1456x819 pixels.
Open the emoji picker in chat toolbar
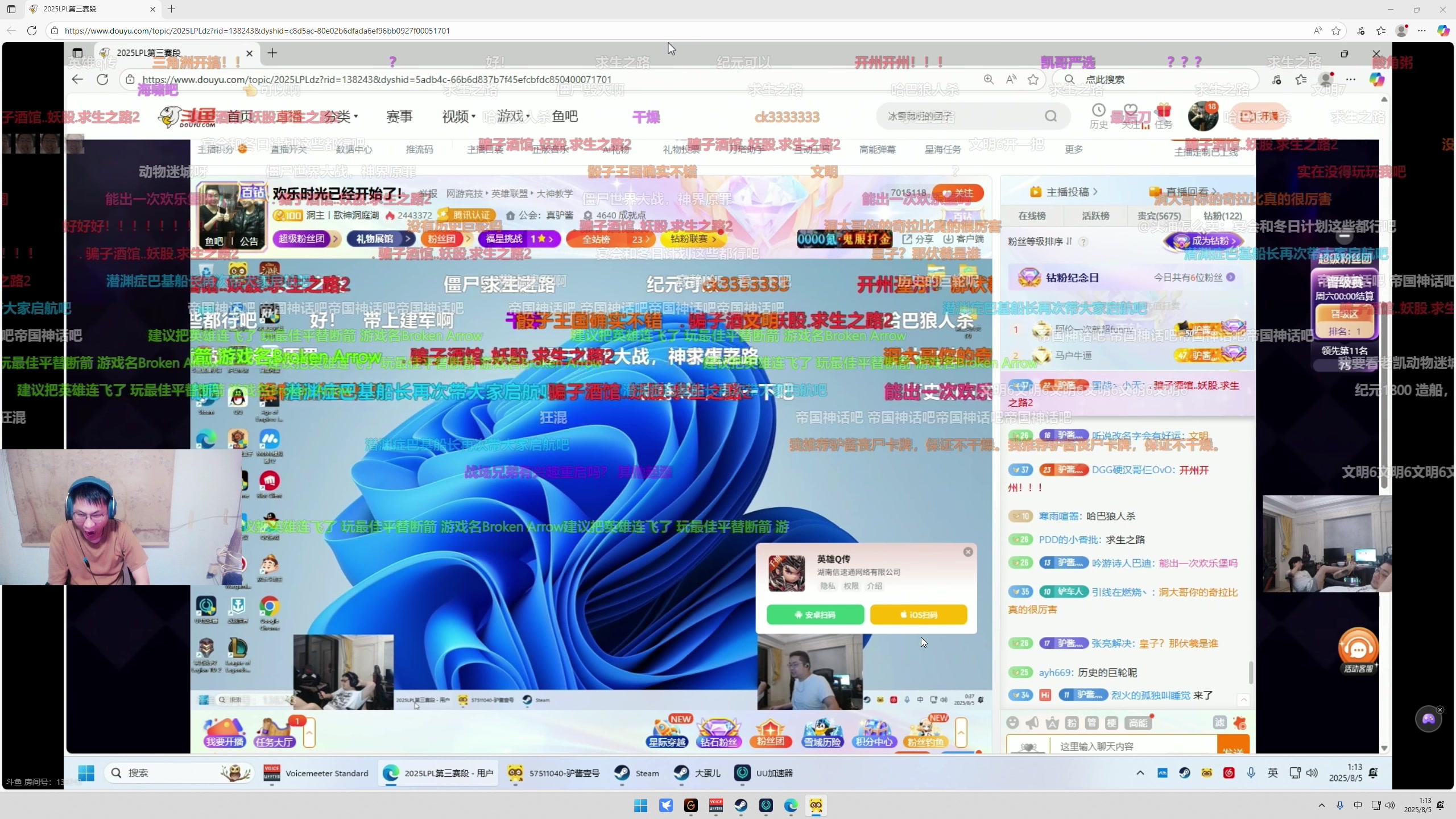point(1012,722)
